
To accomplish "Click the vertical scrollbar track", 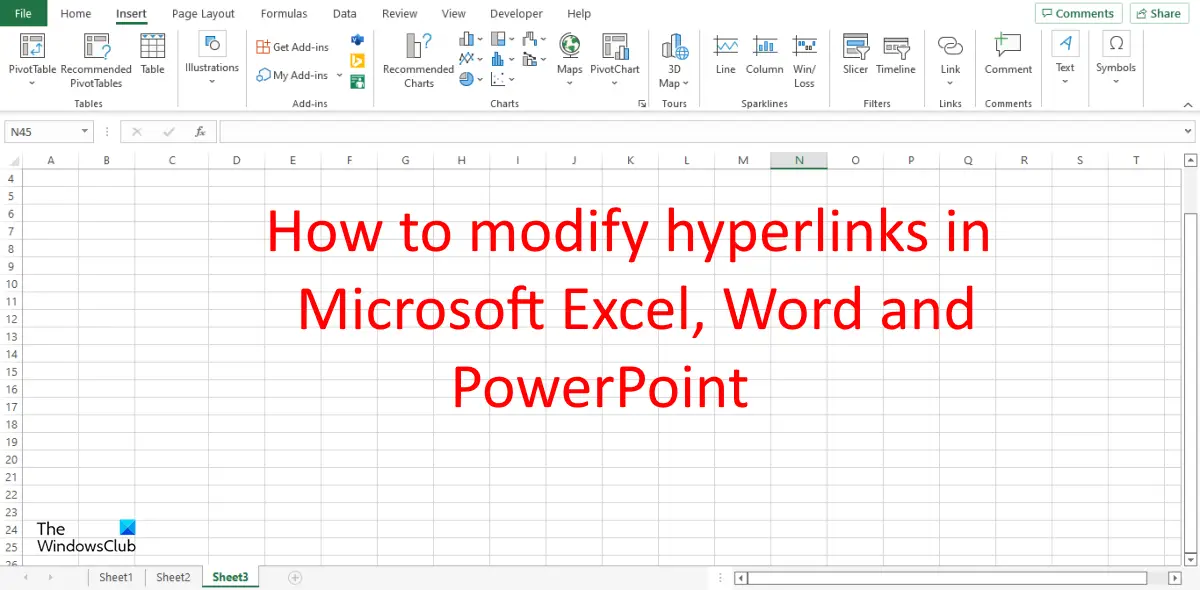I will tap(1190, 360).
